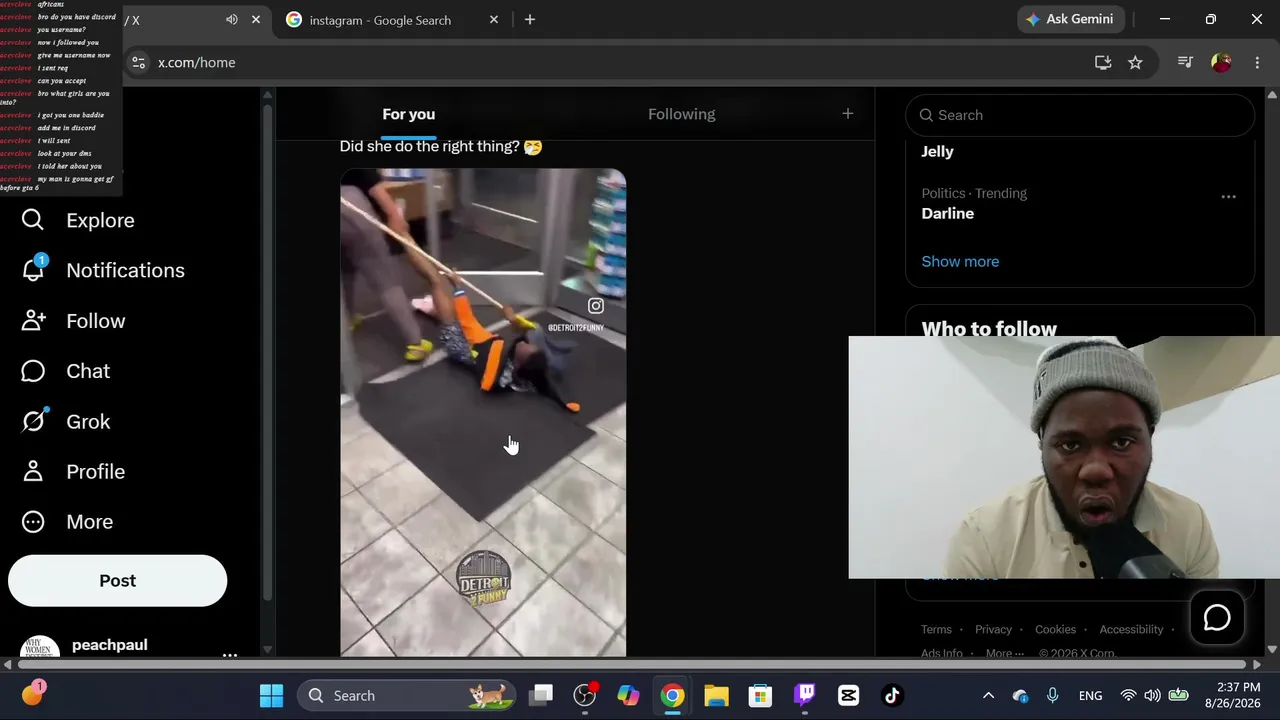1280x720 pixels.
Task: Open TikTok from the taskbar
Action: pos(892,695)
